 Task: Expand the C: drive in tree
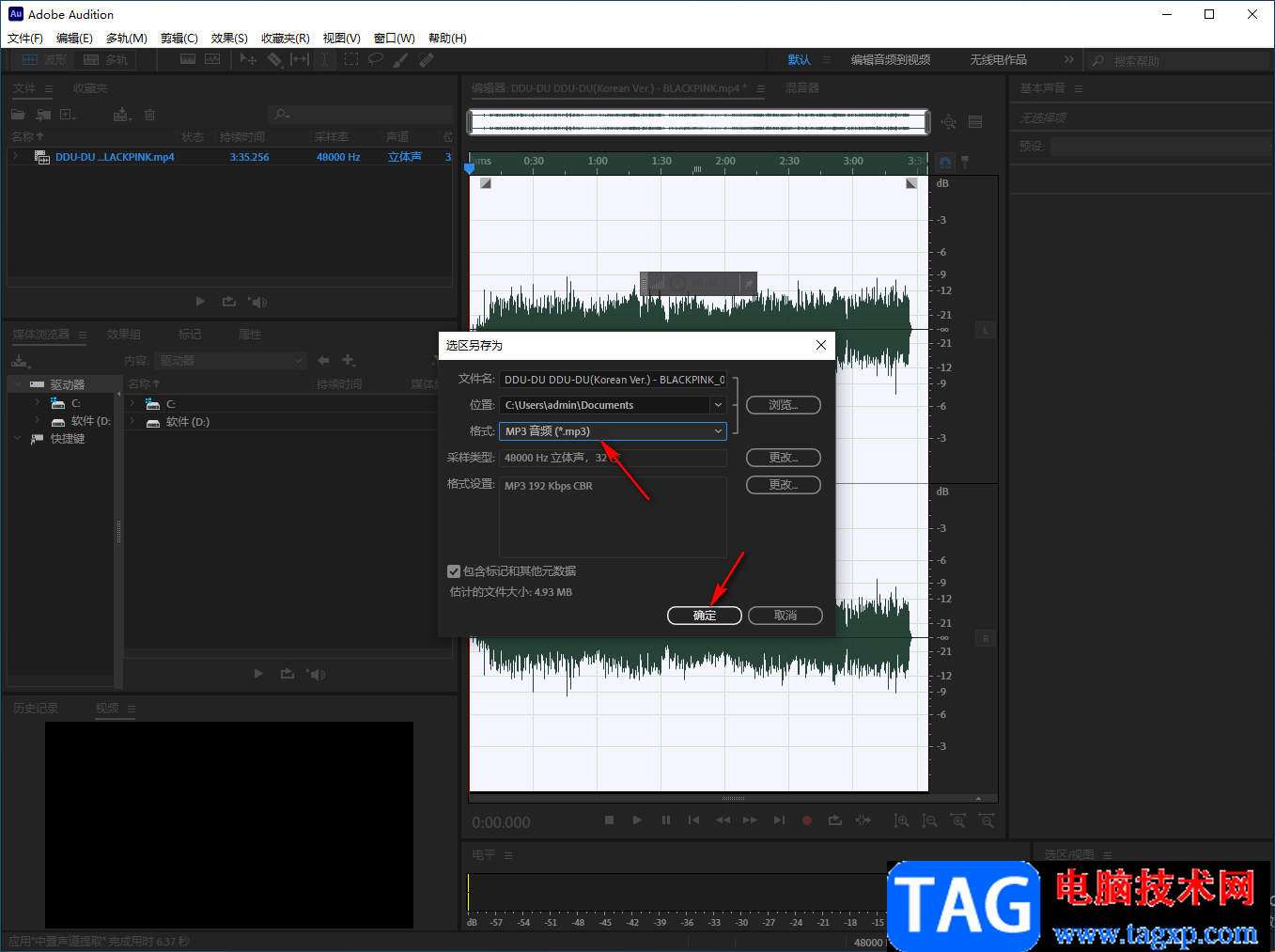(x=38, y=403)
